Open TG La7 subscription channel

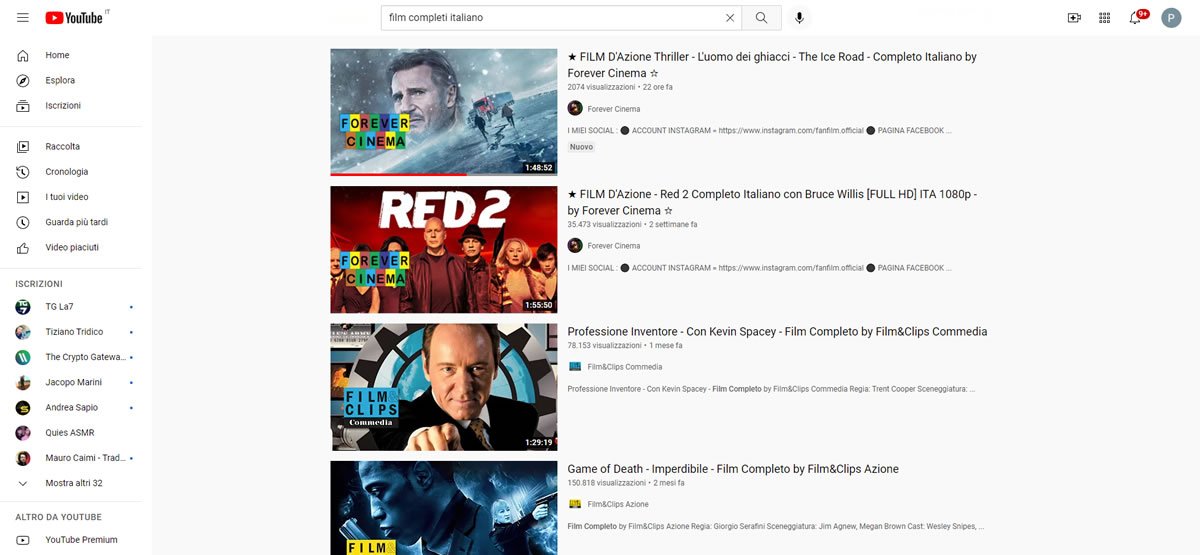[60, 307]
